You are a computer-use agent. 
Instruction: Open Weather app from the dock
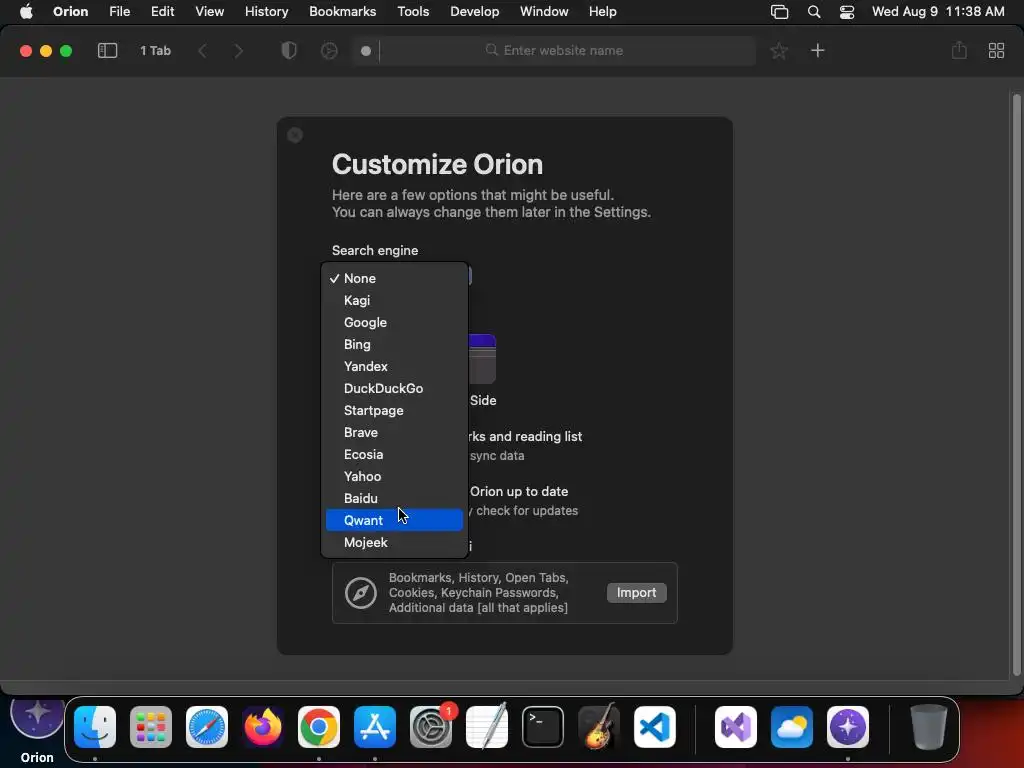792,727
